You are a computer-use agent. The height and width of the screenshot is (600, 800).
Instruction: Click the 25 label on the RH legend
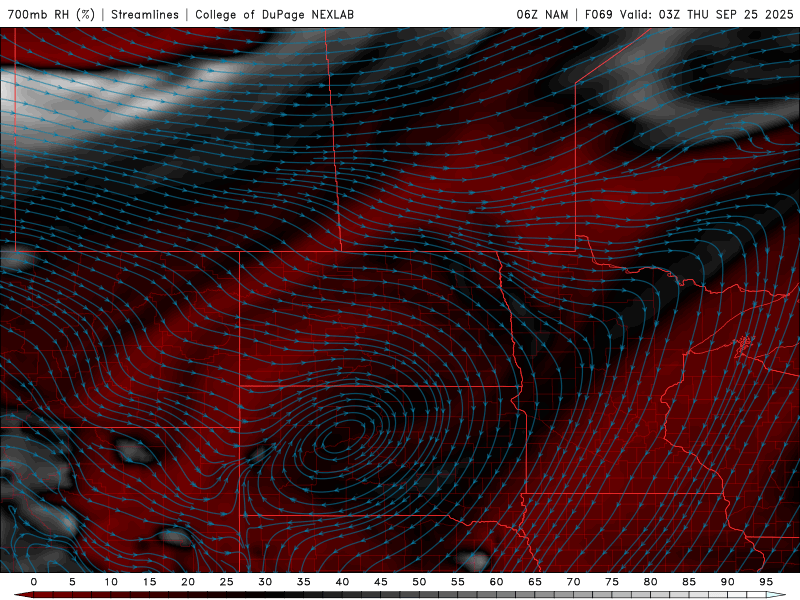point(227,582)
